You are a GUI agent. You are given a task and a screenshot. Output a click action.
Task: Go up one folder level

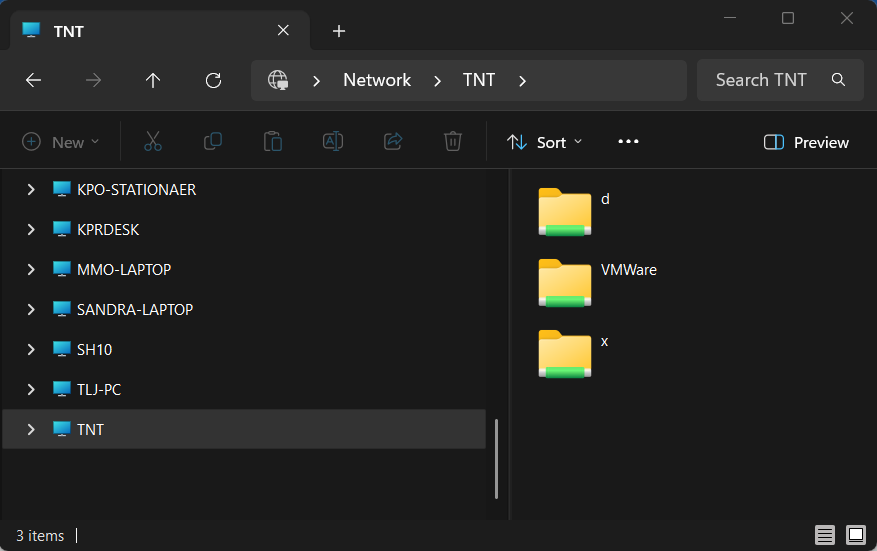click(153, 81)
